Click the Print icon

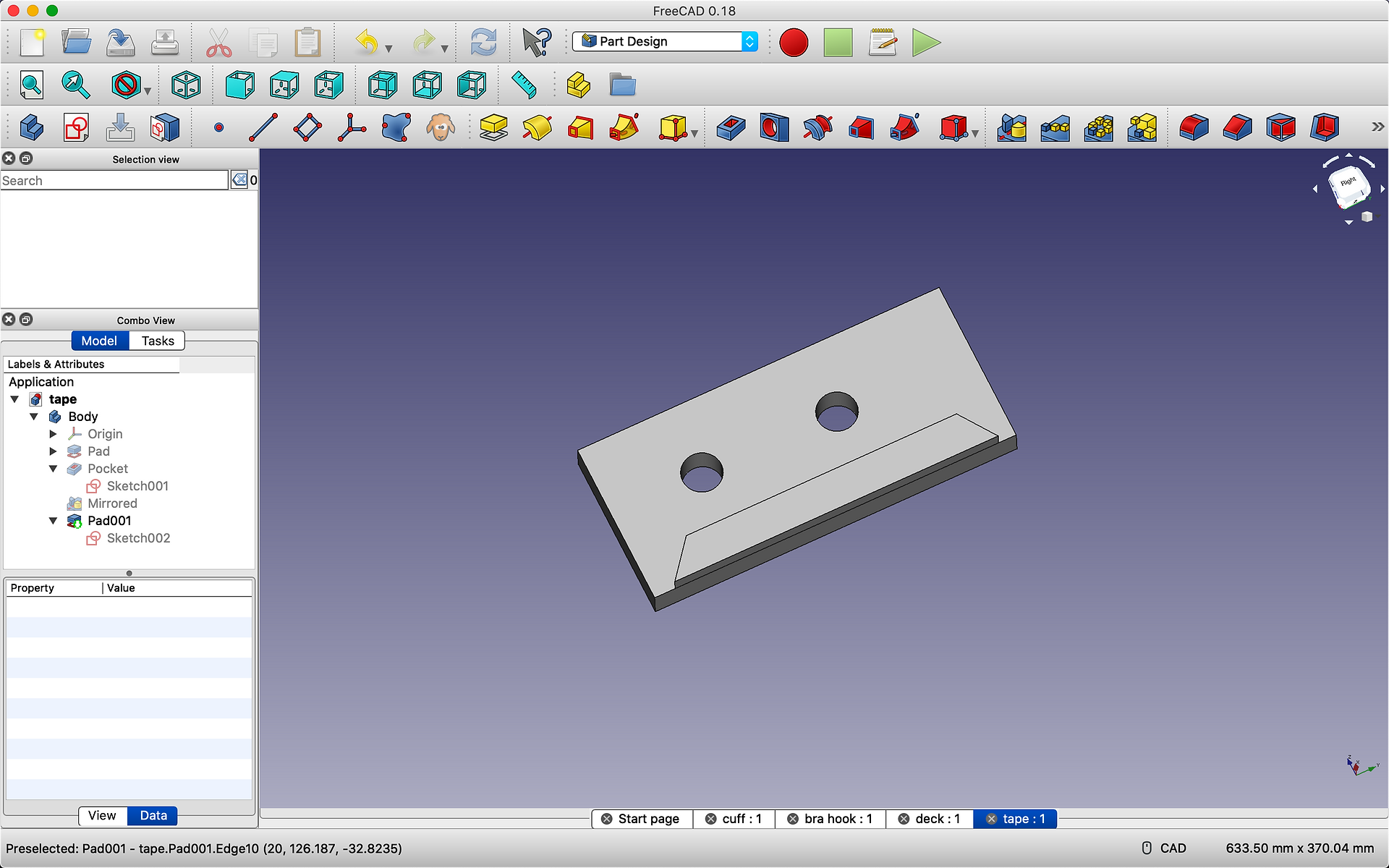coord(165,43)
